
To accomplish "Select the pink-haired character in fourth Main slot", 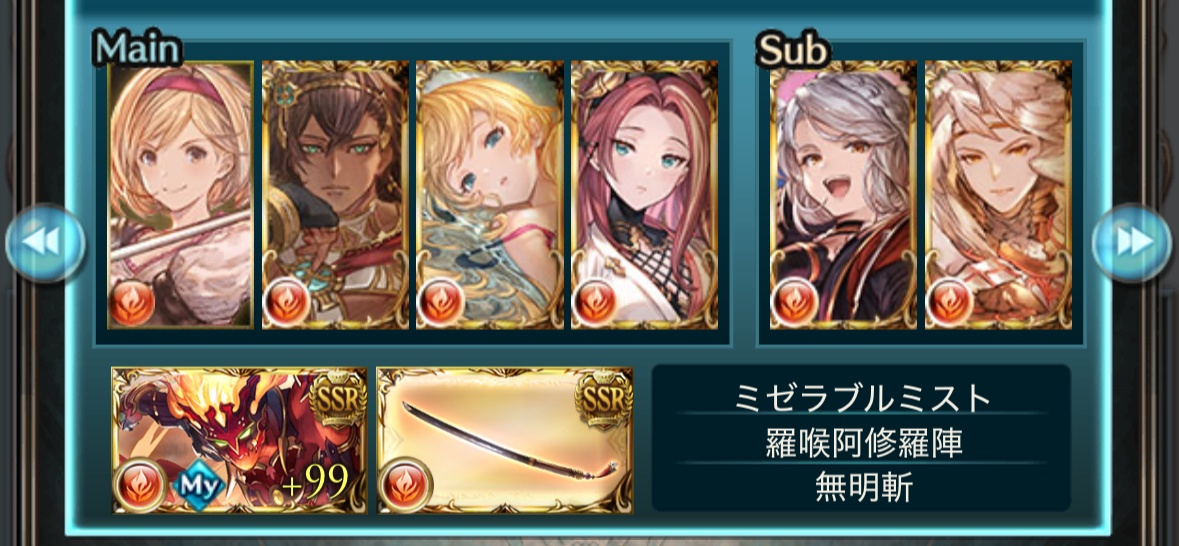I will pos(645,196).
